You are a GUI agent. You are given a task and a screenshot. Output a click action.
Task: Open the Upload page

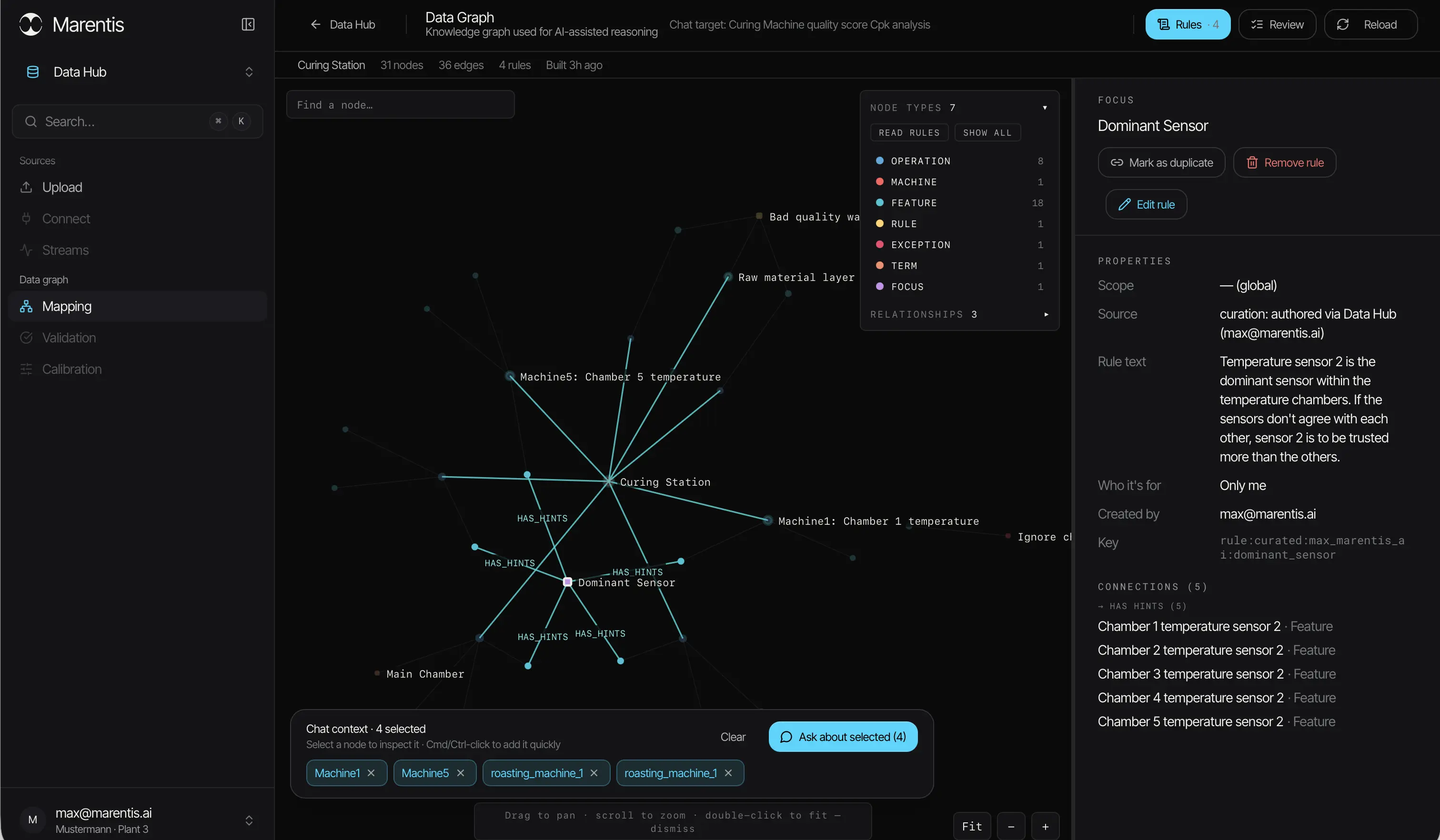[x=138, y=187]
